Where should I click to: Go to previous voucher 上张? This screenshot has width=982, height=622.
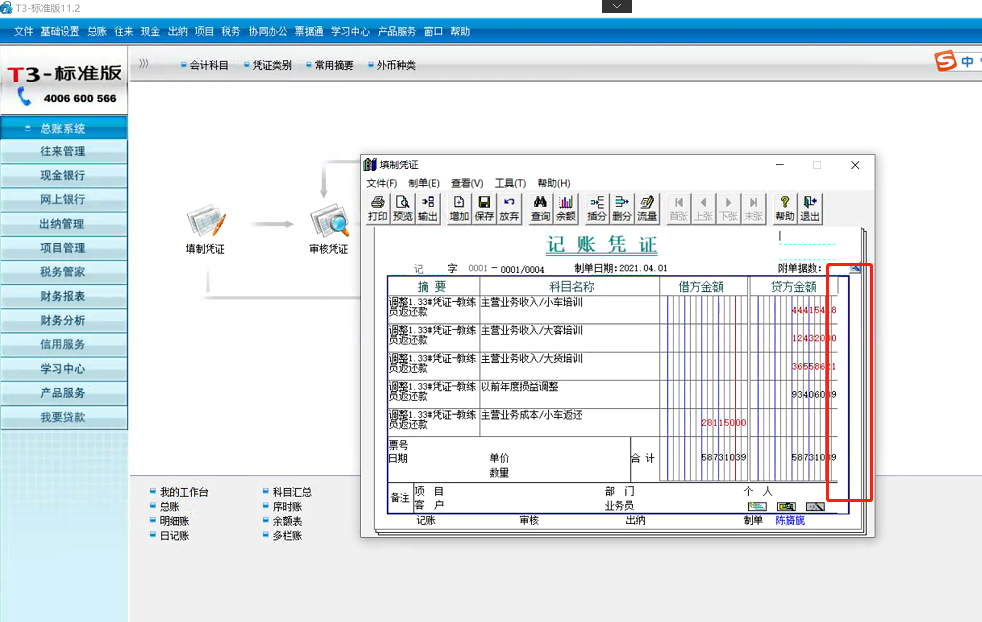703,209
